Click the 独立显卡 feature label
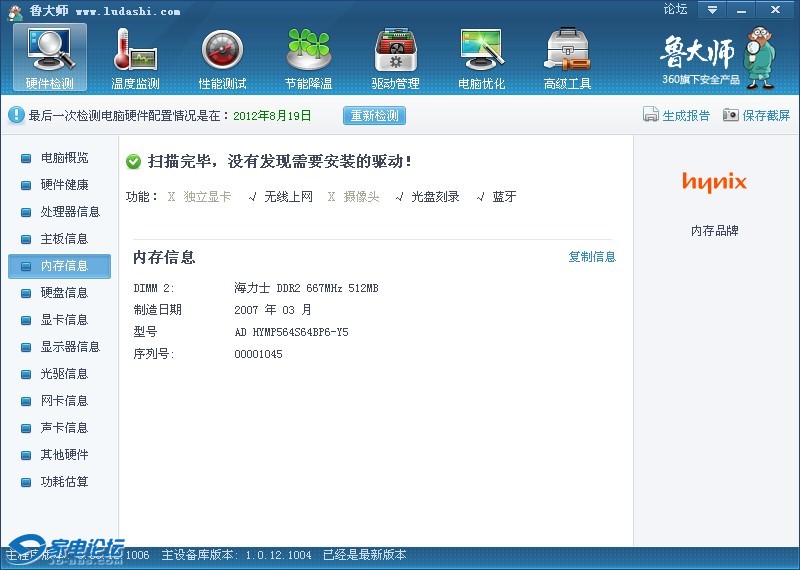Viewport: 800px width, 570px height. [x=207, y=196]
